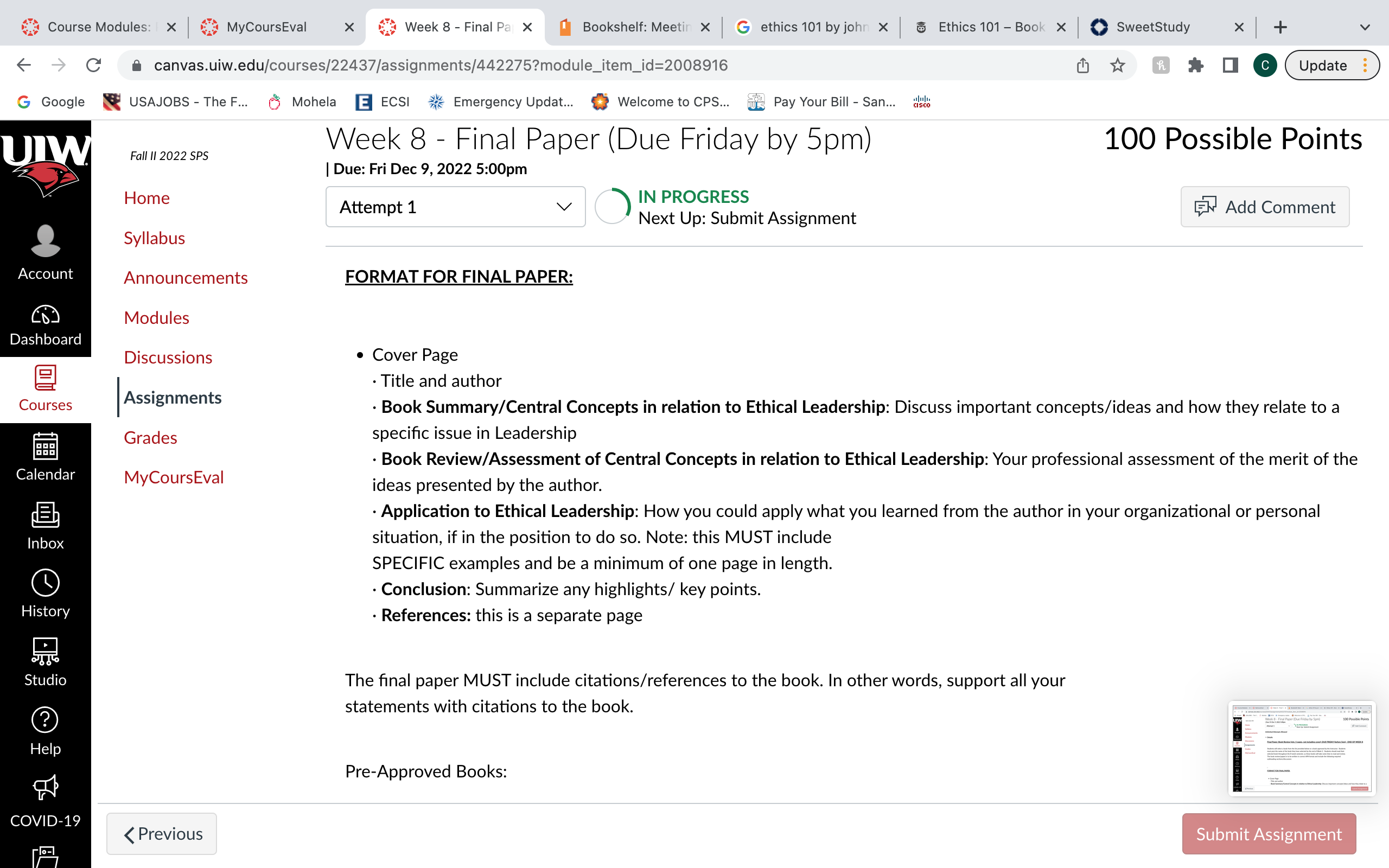Open the Chrome extensions puzzle icon
The height and width of the screenshot is (868, 1389).
pos(1195,66)
